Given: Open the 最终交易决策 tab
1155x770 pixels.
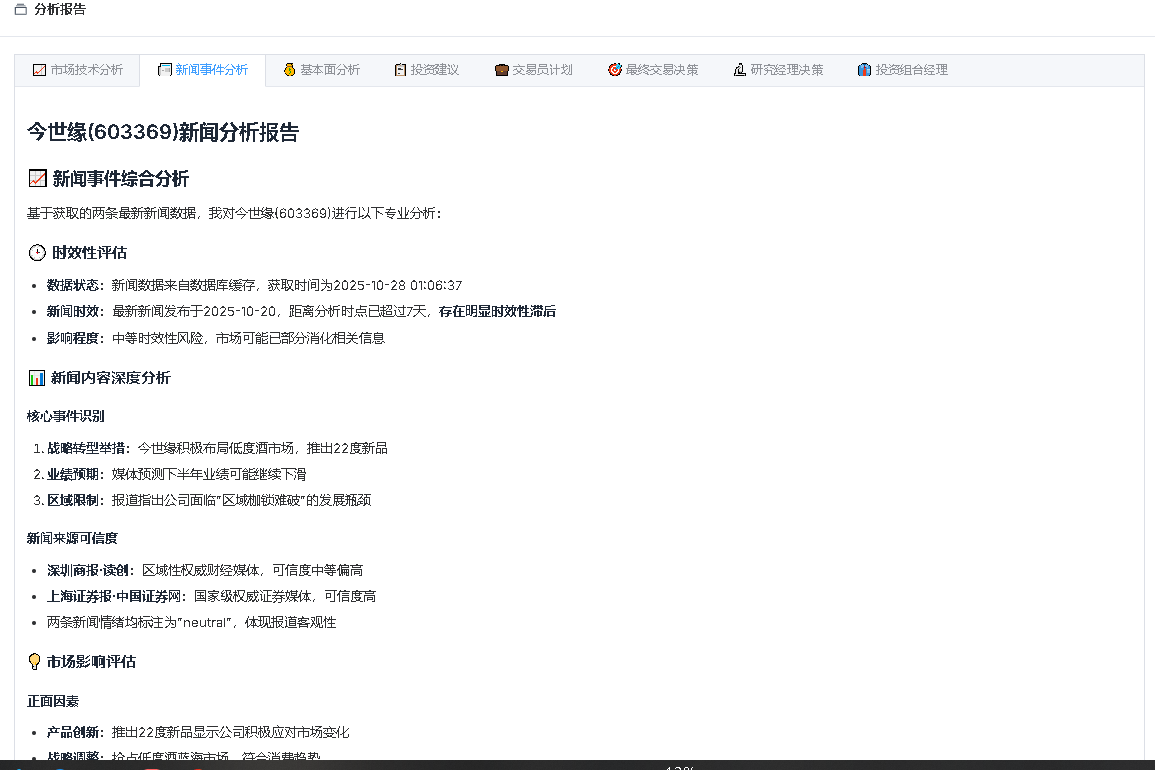Looking at the screenshot, I should coord(653,70).
